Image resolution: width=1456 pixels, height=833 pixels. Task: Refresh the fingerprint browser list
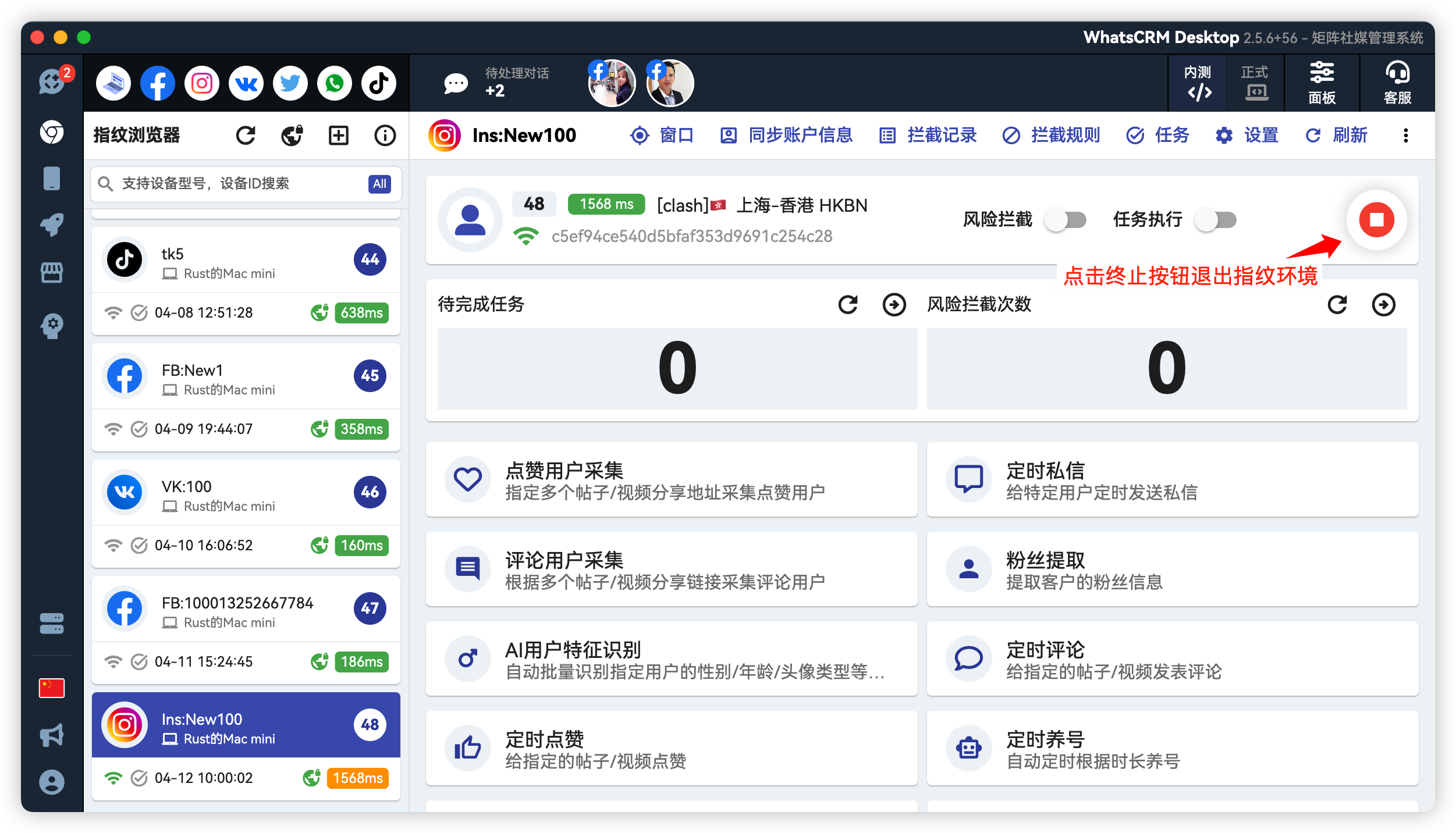(x=245, y=135)
